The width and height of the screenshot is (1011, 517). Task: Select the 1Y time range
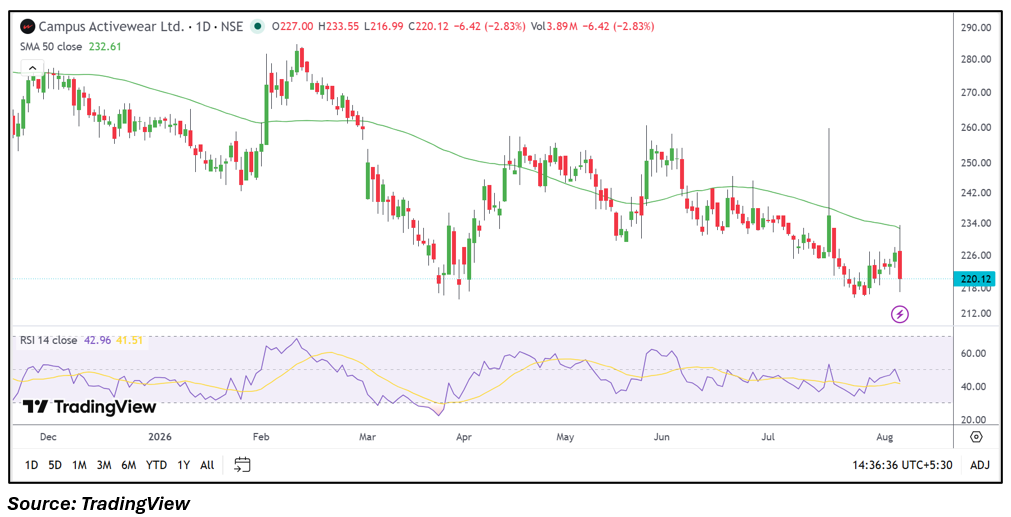coord(183,465)
